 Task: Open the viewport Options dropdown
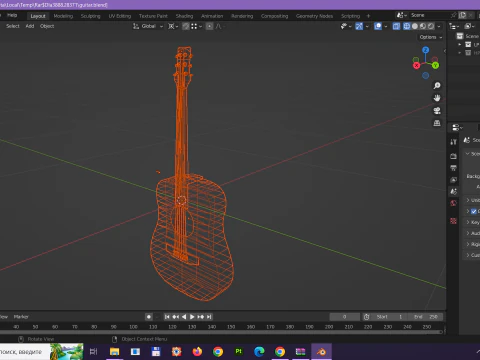431,37
